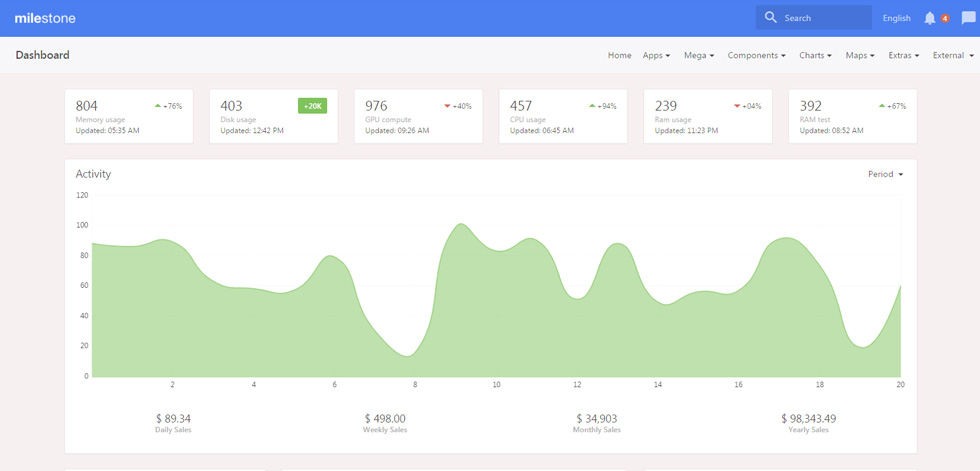Screen dimensions: 980x471
Task: Click the Dashboard page title
Action: (x=42, y=55)
